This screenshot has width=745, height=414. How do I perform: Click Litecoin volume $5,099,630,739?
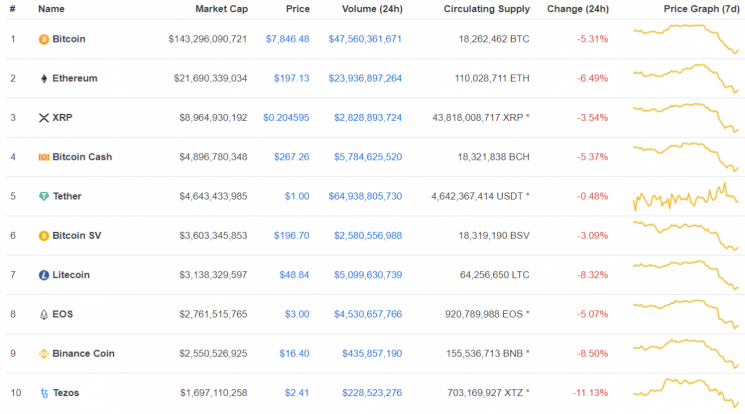368,275
